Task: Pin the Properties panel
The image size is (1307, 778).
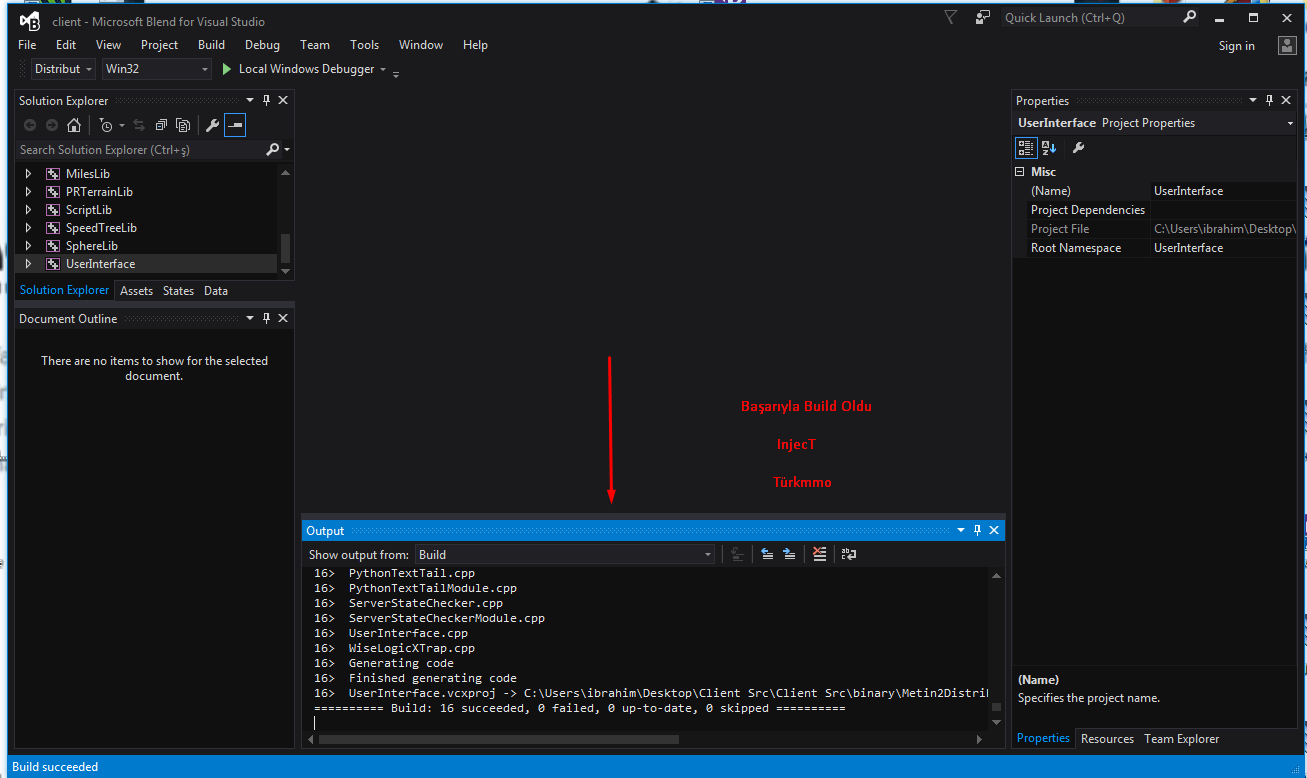Action: coord(1269,100)
